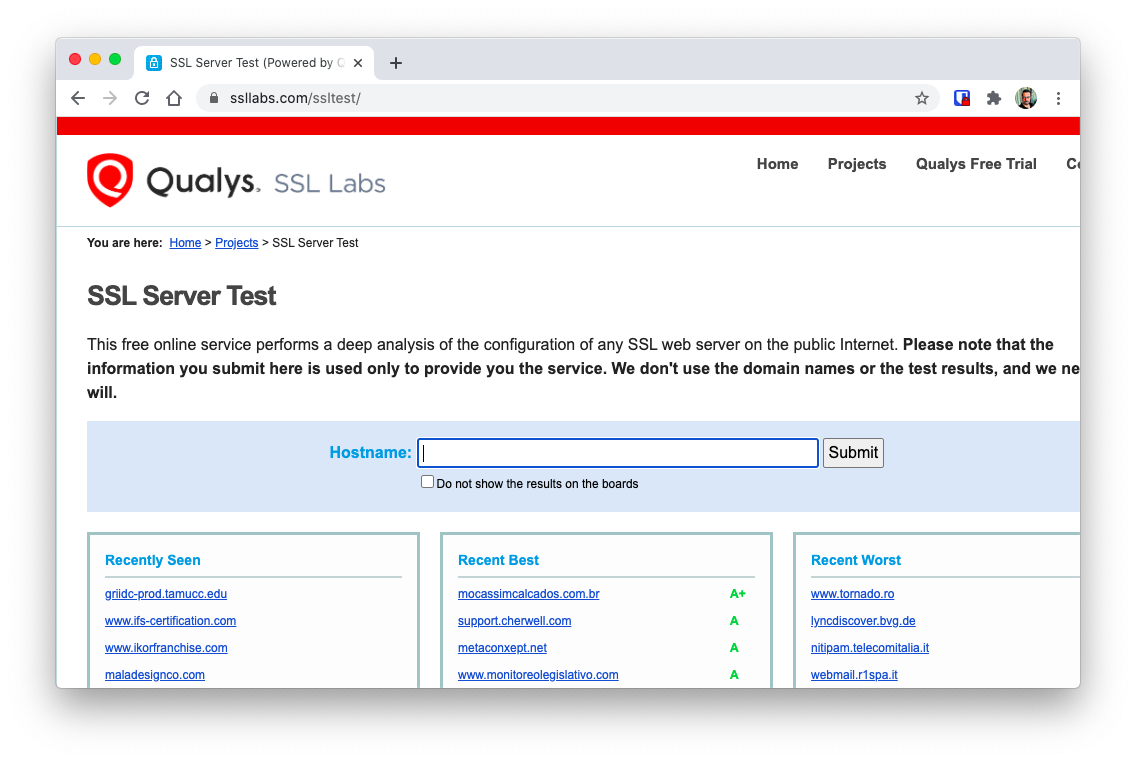This screenshot has width=1136, height=762.
Task: Open maladesignco.com link
Action: click(155, 674)
